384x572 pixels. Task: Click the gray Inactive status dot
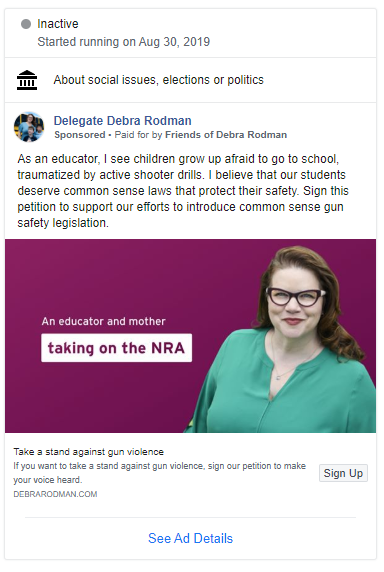tap(26, 24)
